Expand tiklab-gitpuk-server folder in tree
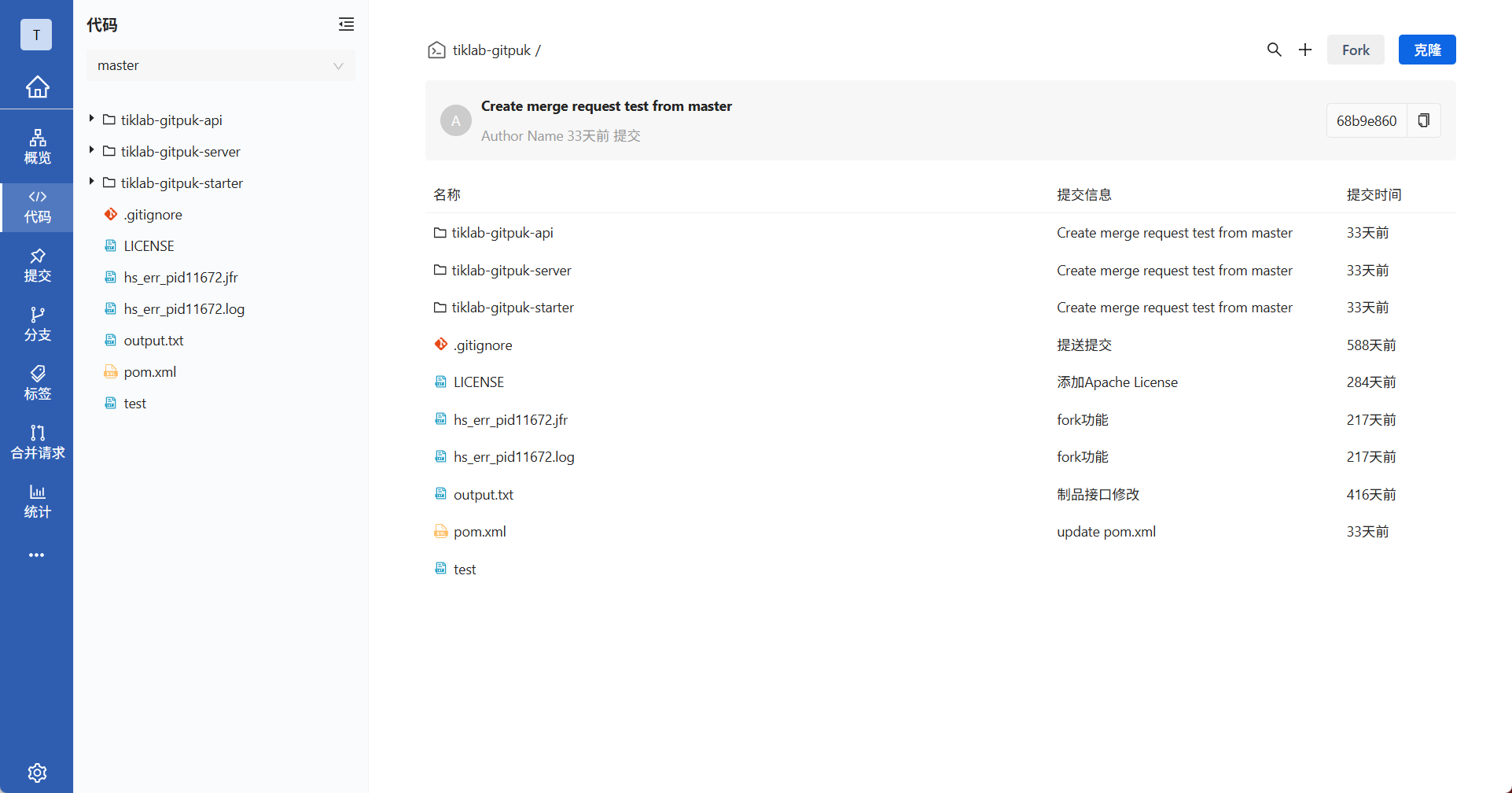The image size is (1512, 793). point(91,150)
